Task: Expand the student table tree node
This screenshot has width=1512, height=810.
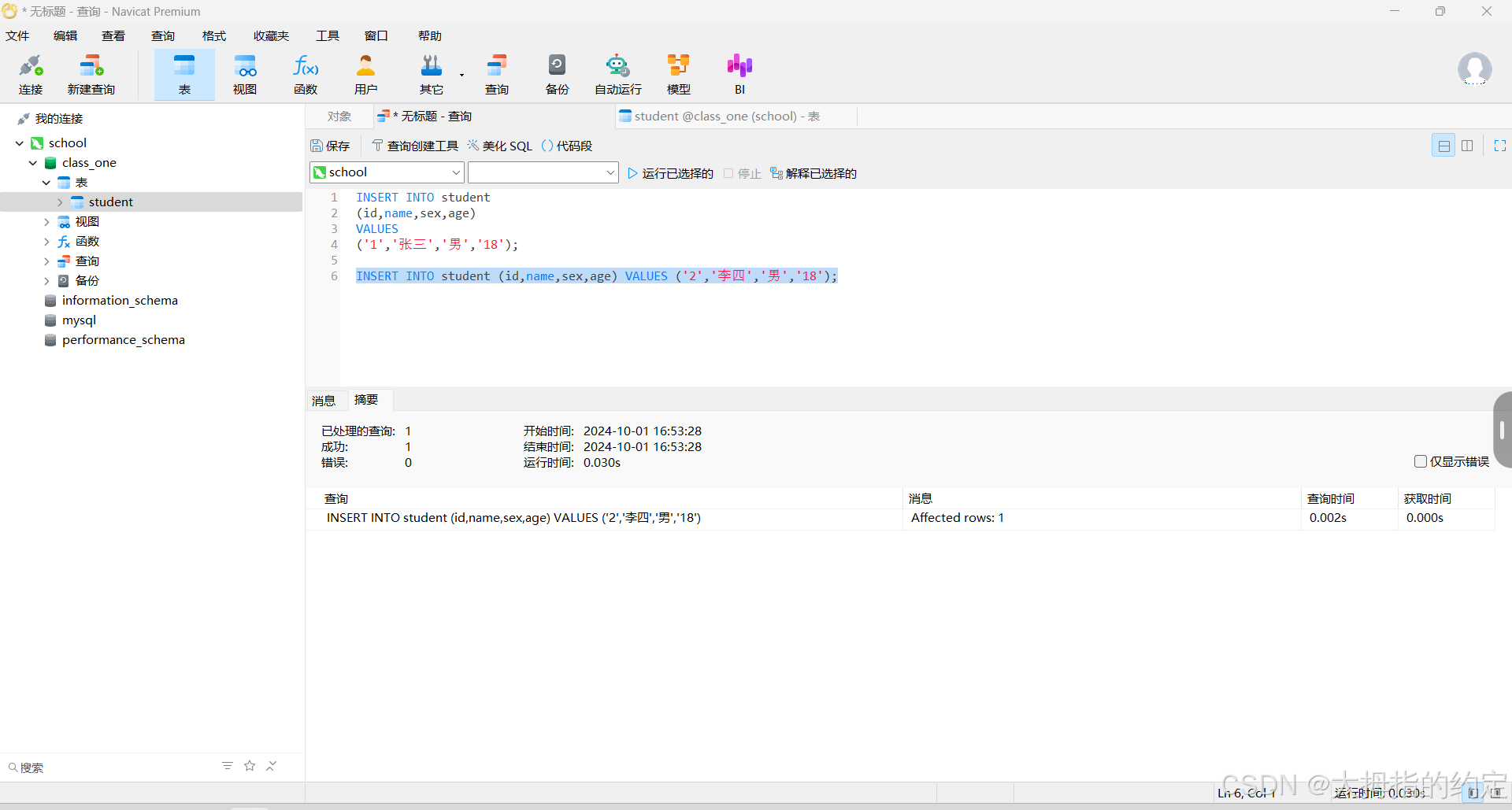Action: pyautogui.click(x=60, y=202)
